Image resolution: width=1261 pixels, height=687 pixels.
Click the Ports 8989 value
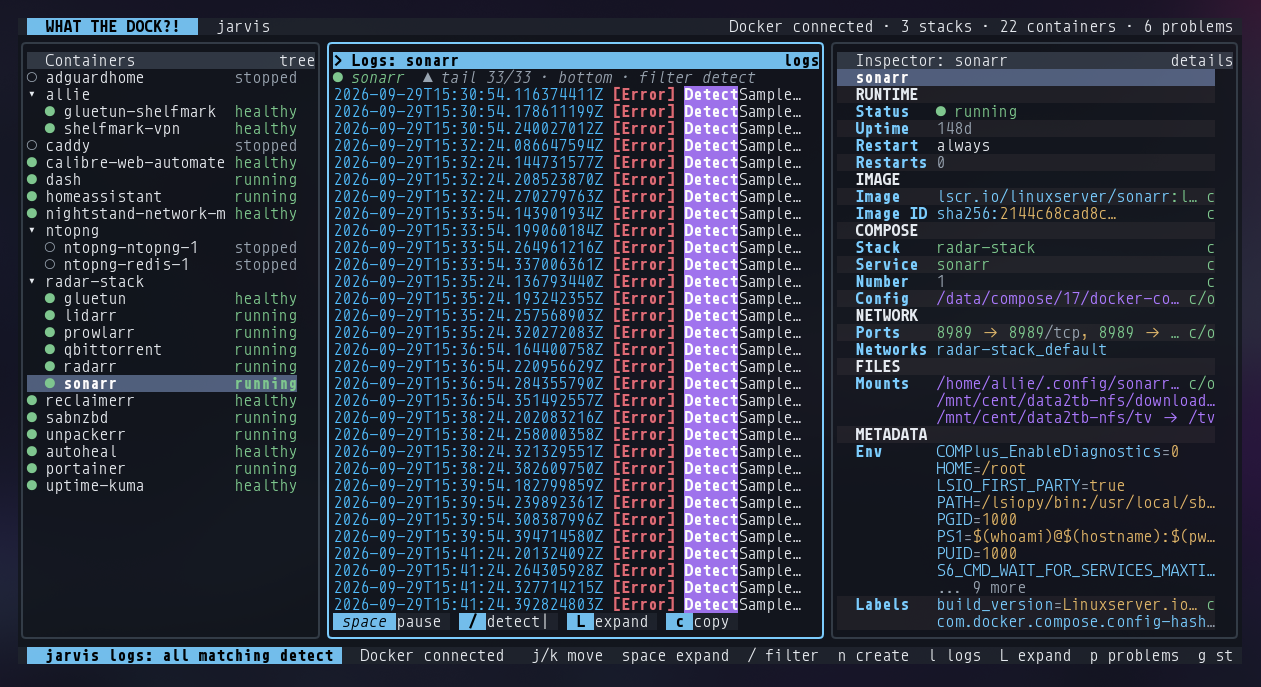(x=1058, y=333)
